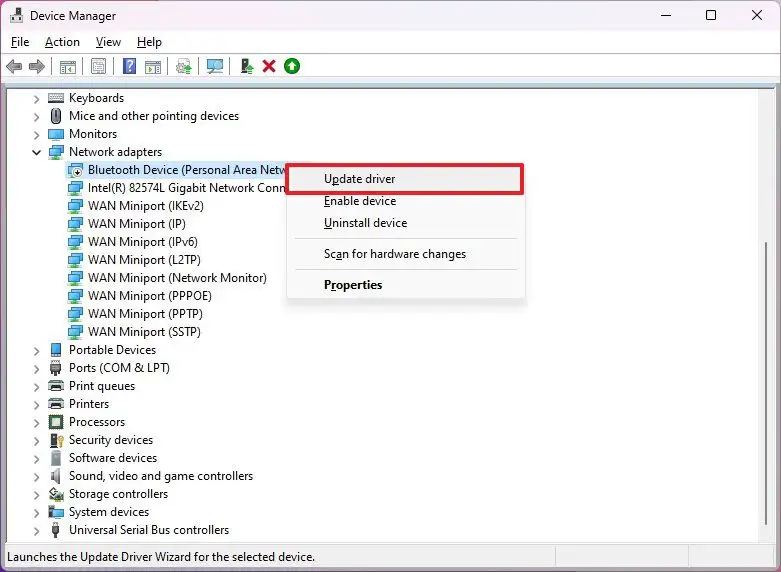Screen dimensions: 781x572
Task: Expand the Processors category
Action: click(x=36, y=423)
